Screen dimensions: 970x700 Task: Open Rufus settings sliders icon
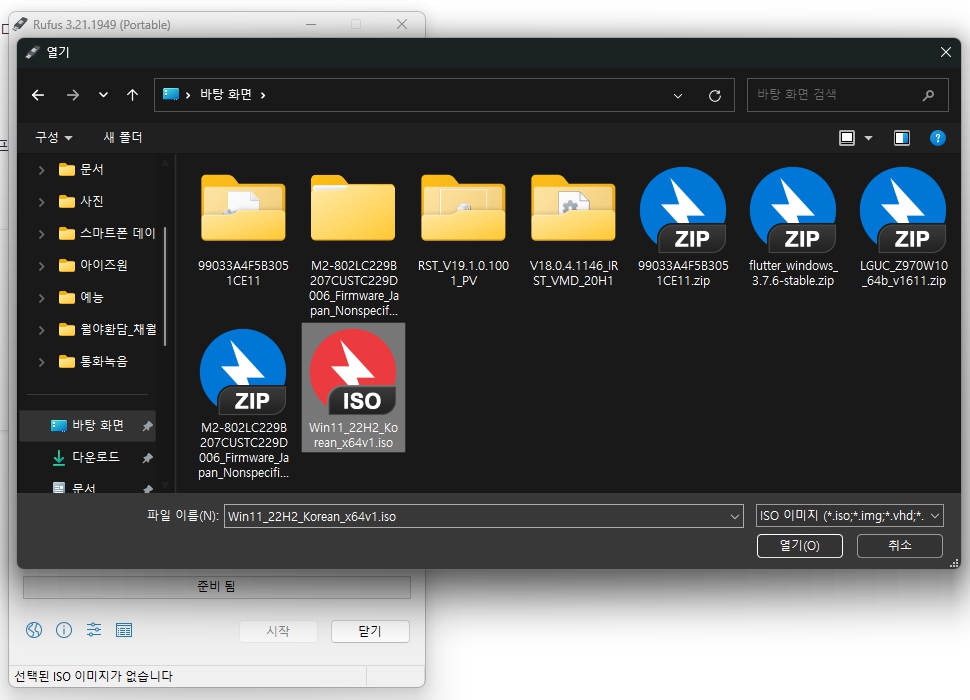point(94,630)
